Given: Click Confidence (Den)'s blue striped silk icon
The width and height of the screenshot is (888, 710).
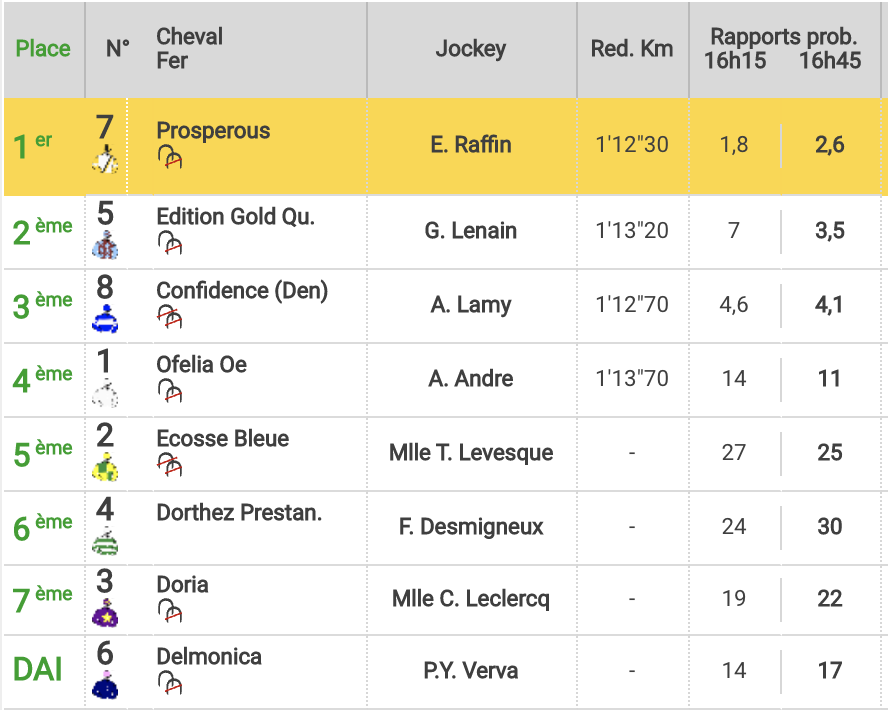Looking at the screenshot, I should tap(105, 319).
